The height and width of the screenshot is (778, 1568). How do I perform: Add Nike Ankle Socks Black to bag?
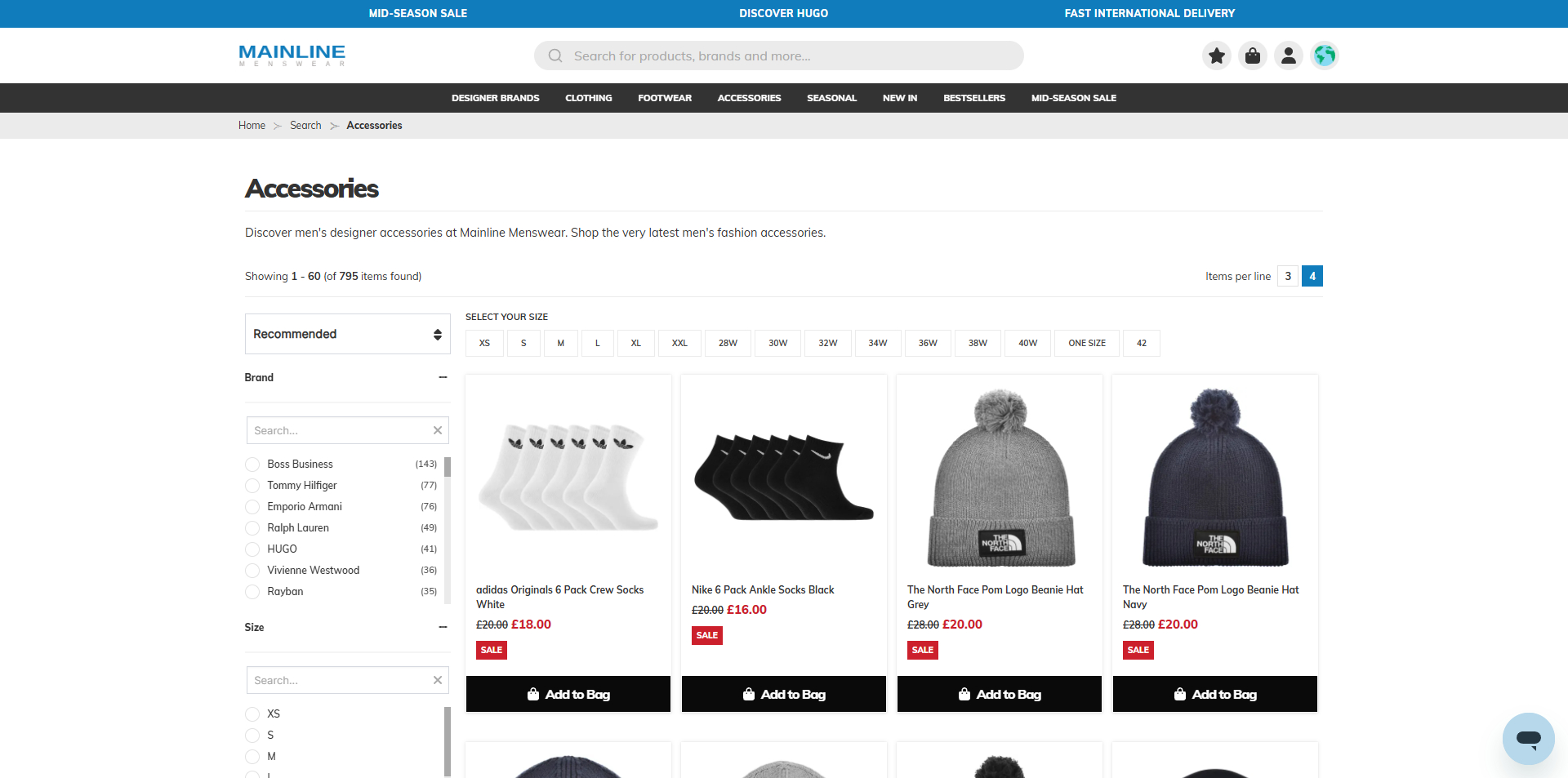[784, 694]
